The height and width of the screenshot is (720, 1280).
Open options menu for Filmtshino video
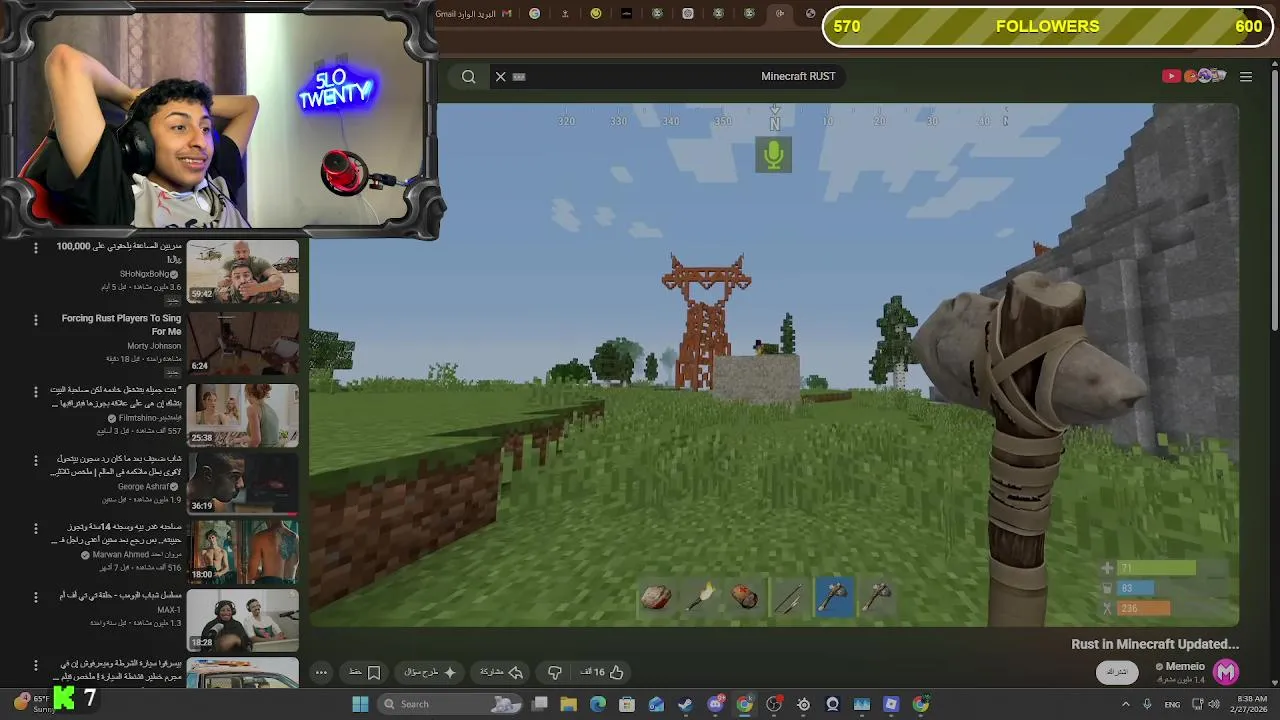[36, 392]
